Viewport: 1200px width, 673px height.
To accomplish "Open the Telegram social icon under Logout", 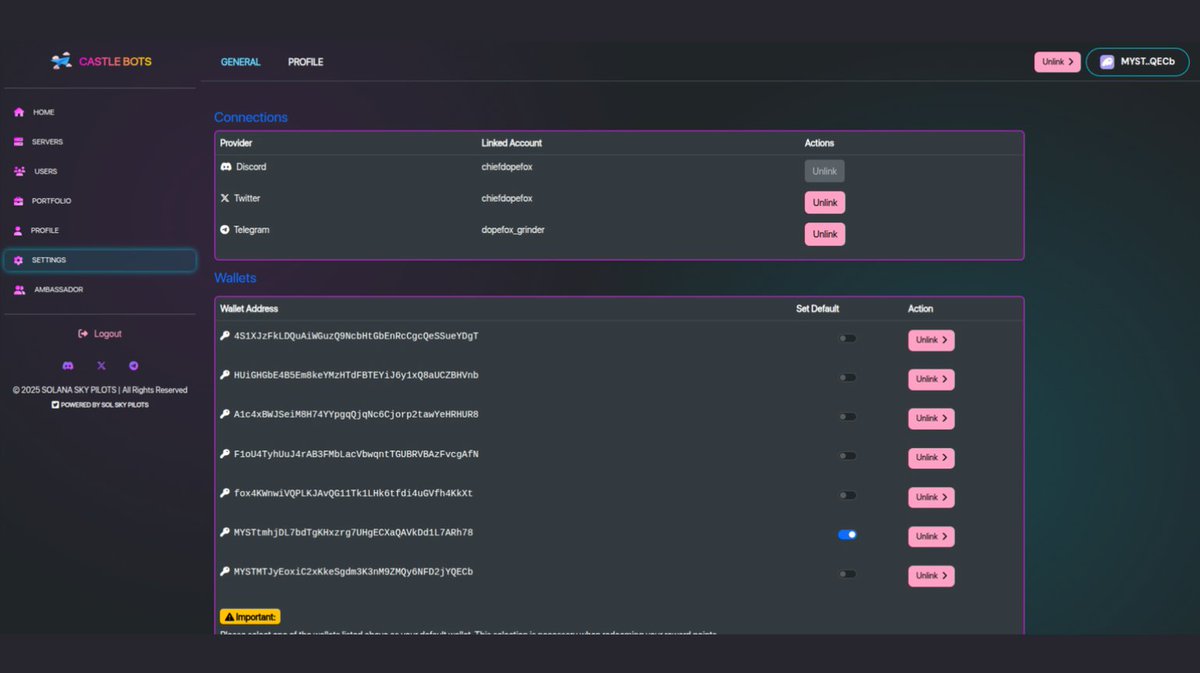I will point(134,366).
